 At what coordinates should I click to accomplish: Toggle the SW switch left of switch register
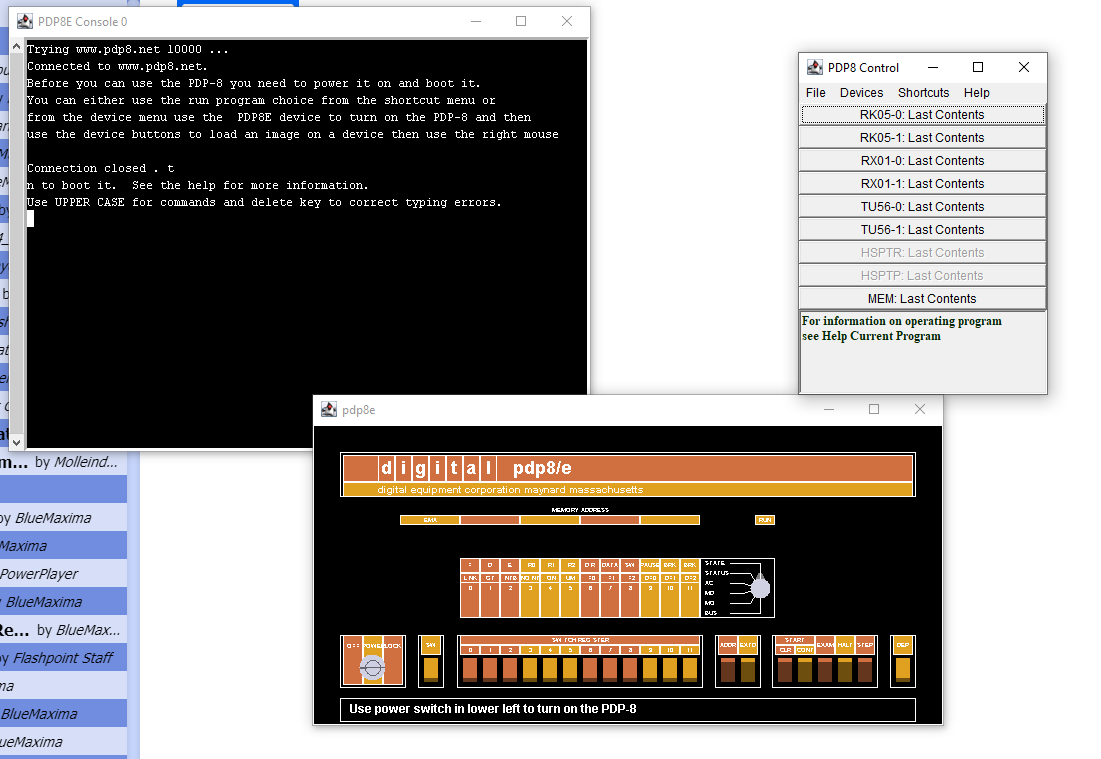click(430, 668)
